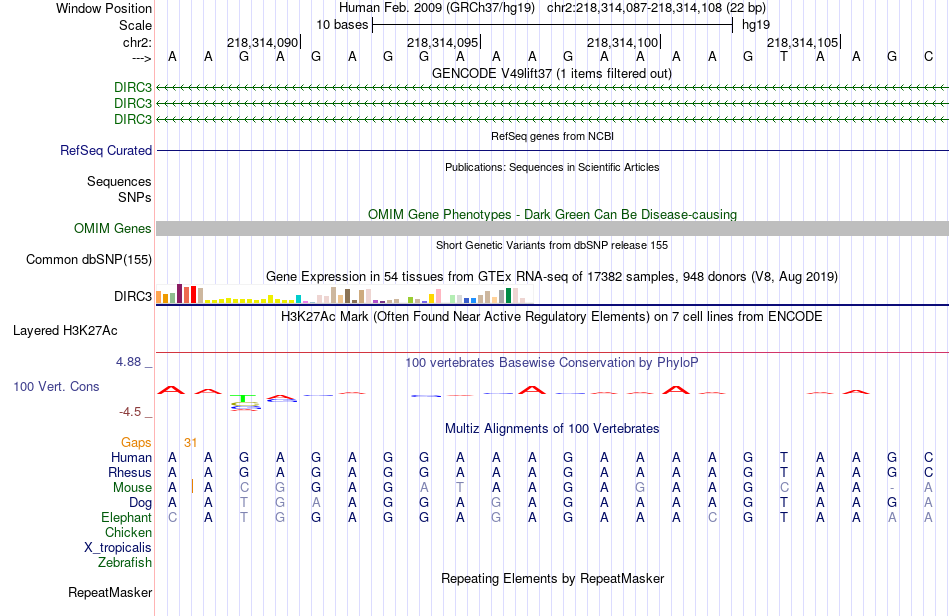Viewport: 950px width, 616px height.
Task: Click the Mouse alignment row label
Action: tap(132, 488)
